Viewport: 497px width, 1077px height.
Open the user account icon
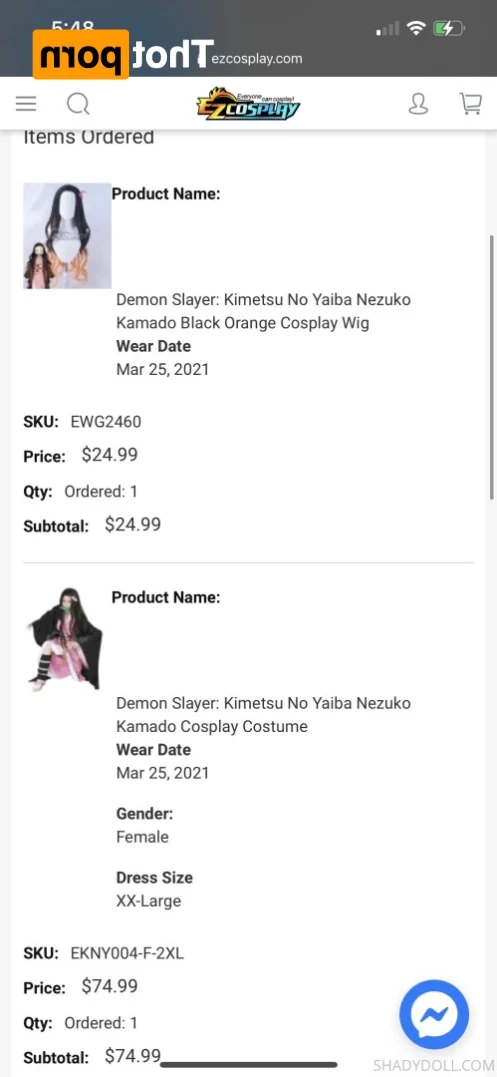(418, 104)
